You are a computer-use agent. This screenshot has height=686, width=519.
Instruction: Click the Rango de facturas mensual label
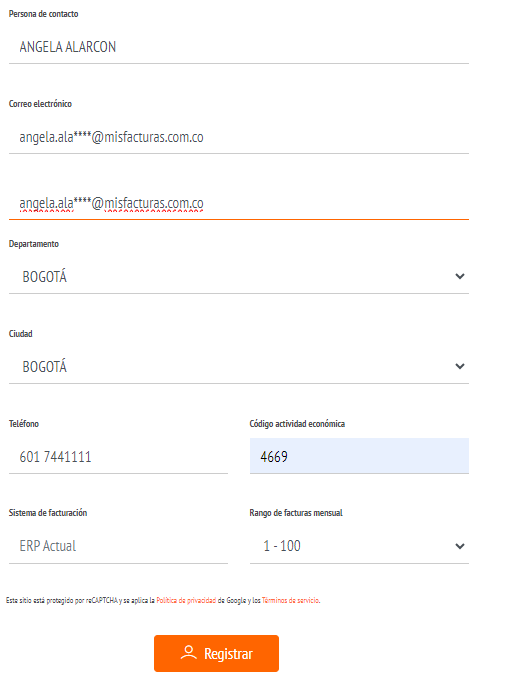click(296, 513)
